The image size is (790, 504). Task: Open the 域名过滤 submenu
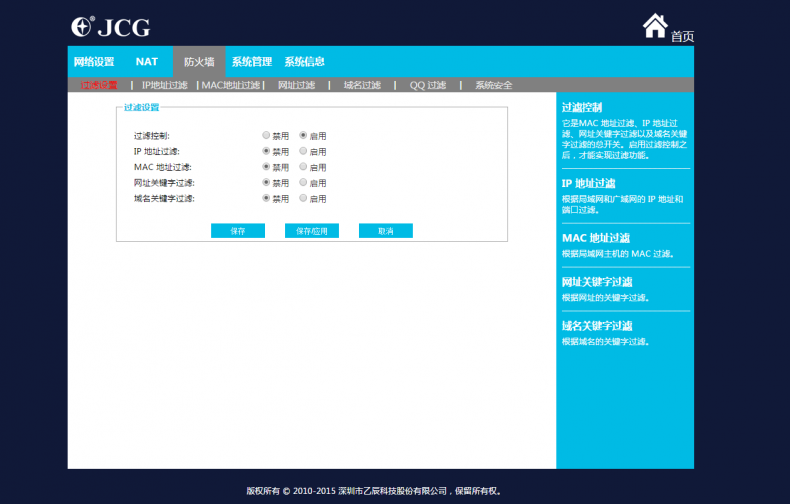362,85
